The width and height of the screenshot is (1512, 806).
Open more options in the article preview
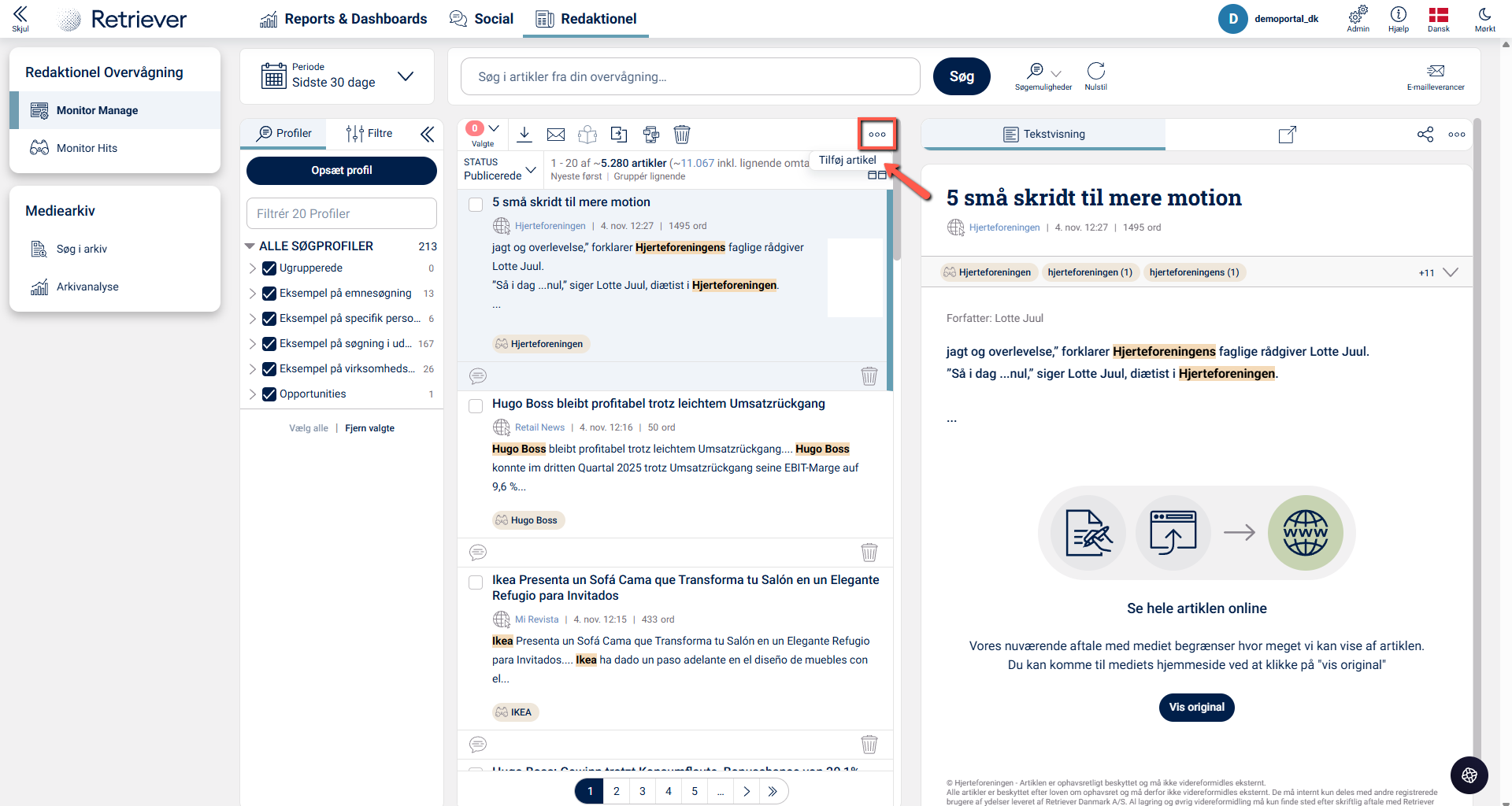(x=1457, y=135)
